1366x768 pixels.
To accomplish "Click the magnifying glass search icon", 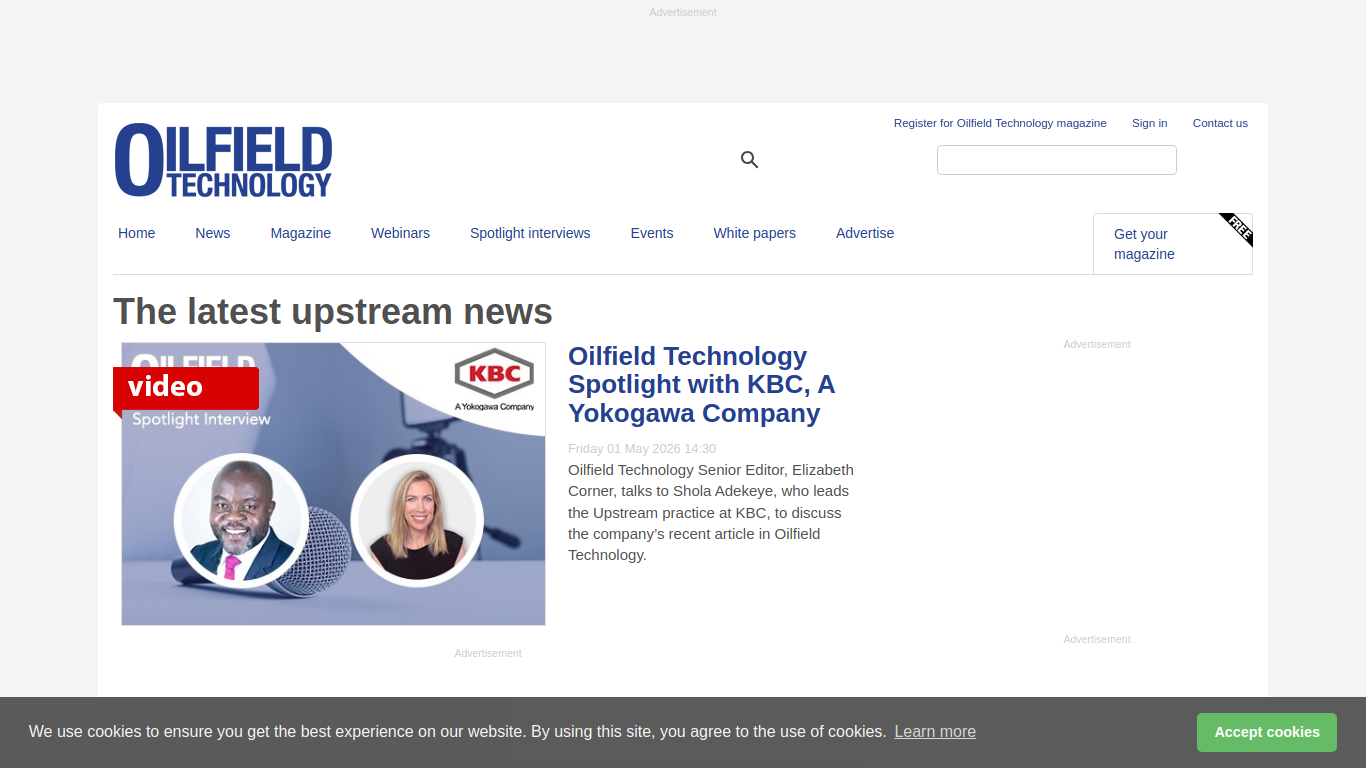I will [749, 160].
